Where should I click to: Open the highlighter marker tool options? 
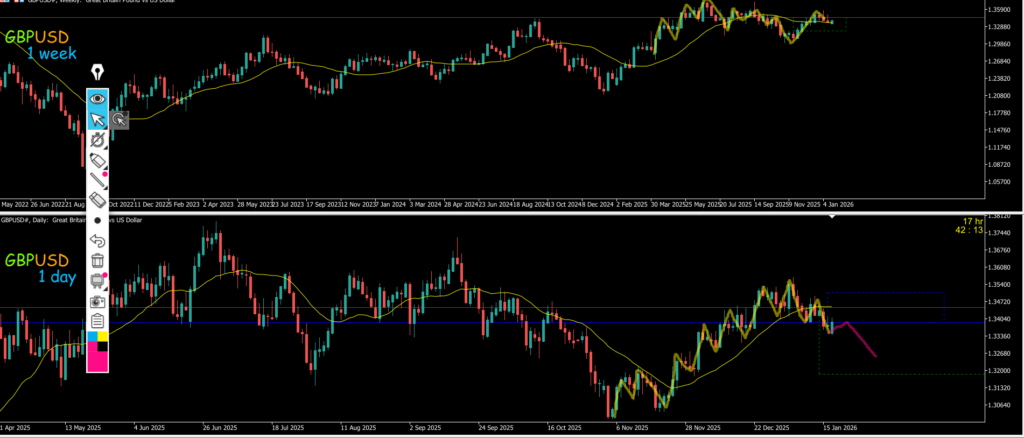tap(97, 160)
